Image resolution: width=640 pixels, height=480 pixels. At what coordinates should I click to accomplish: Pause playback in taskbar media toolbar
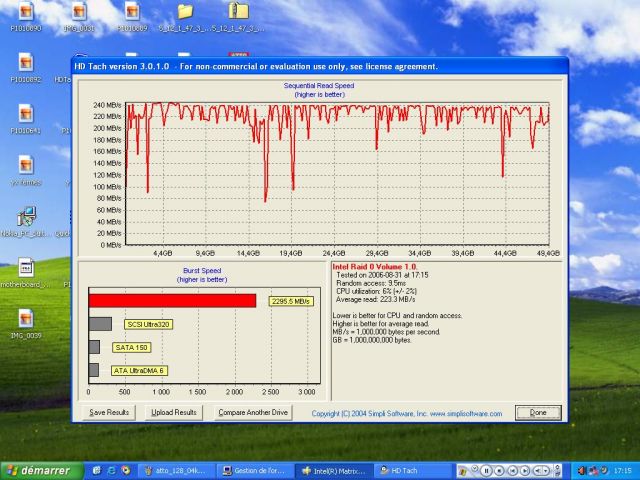pyautogui.click(x=486, y=471)
